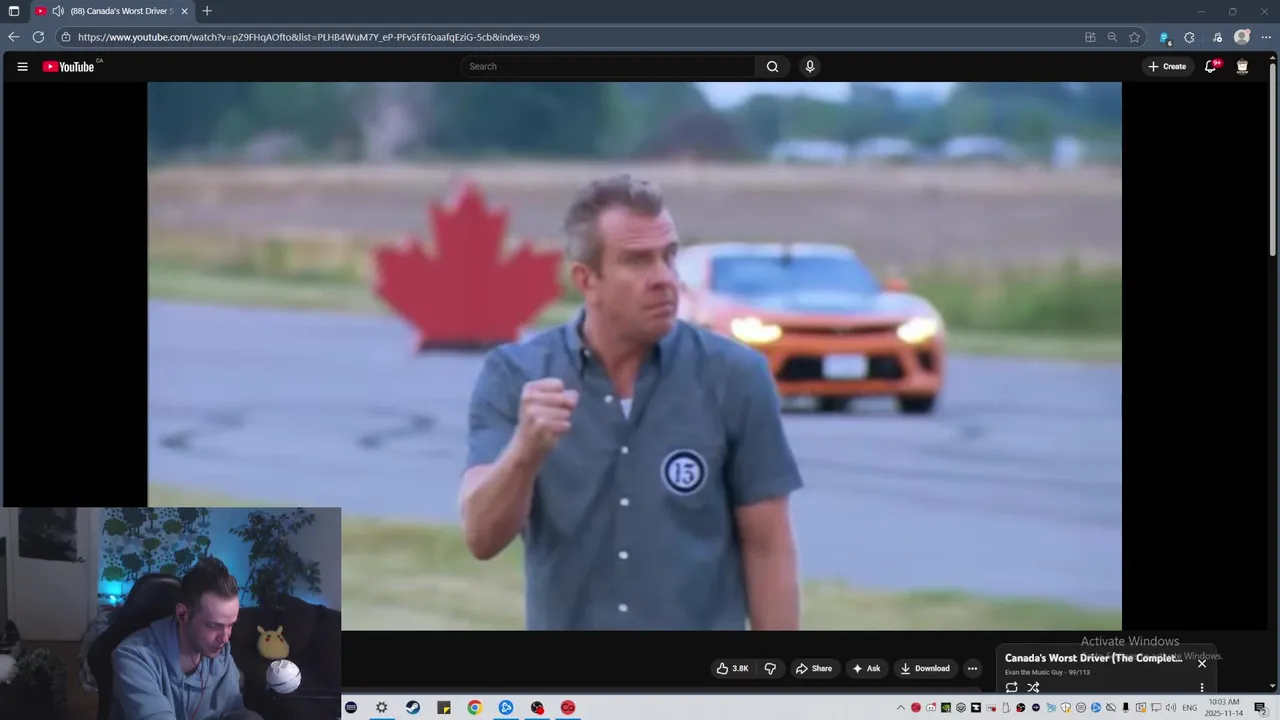
Task: Open browser Settings and more menu
Action: pos(1266,37)
